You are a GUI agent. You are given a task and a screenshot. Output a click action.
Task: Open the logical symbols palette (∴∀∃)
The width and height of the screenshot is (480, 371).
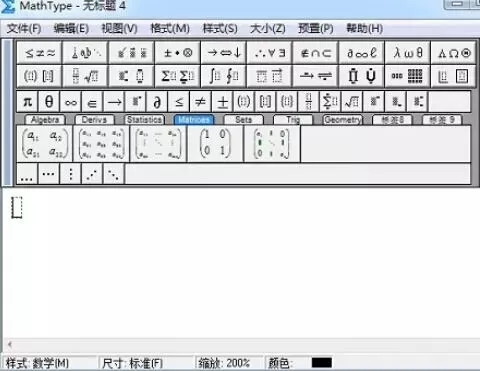point(269,53)
